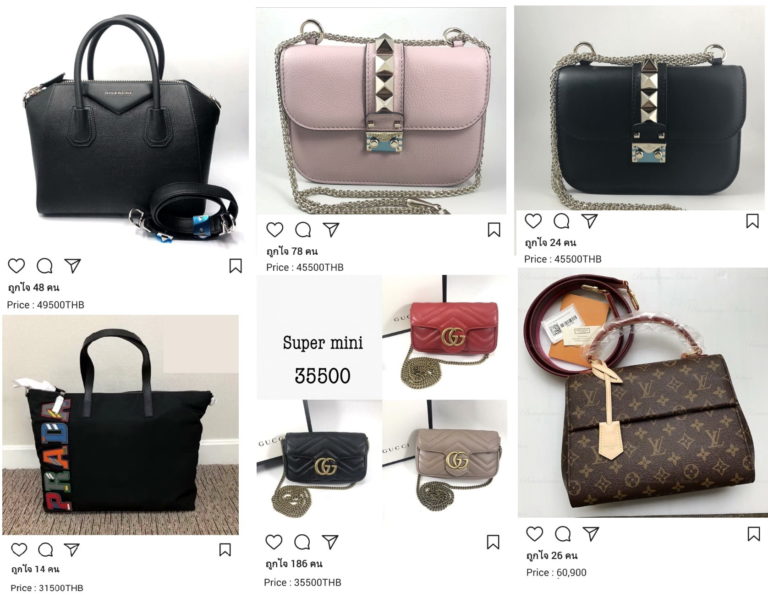Share the black Valentino chain bag post
The height and width of the screenshot is (603, 768).
(590, 221)
